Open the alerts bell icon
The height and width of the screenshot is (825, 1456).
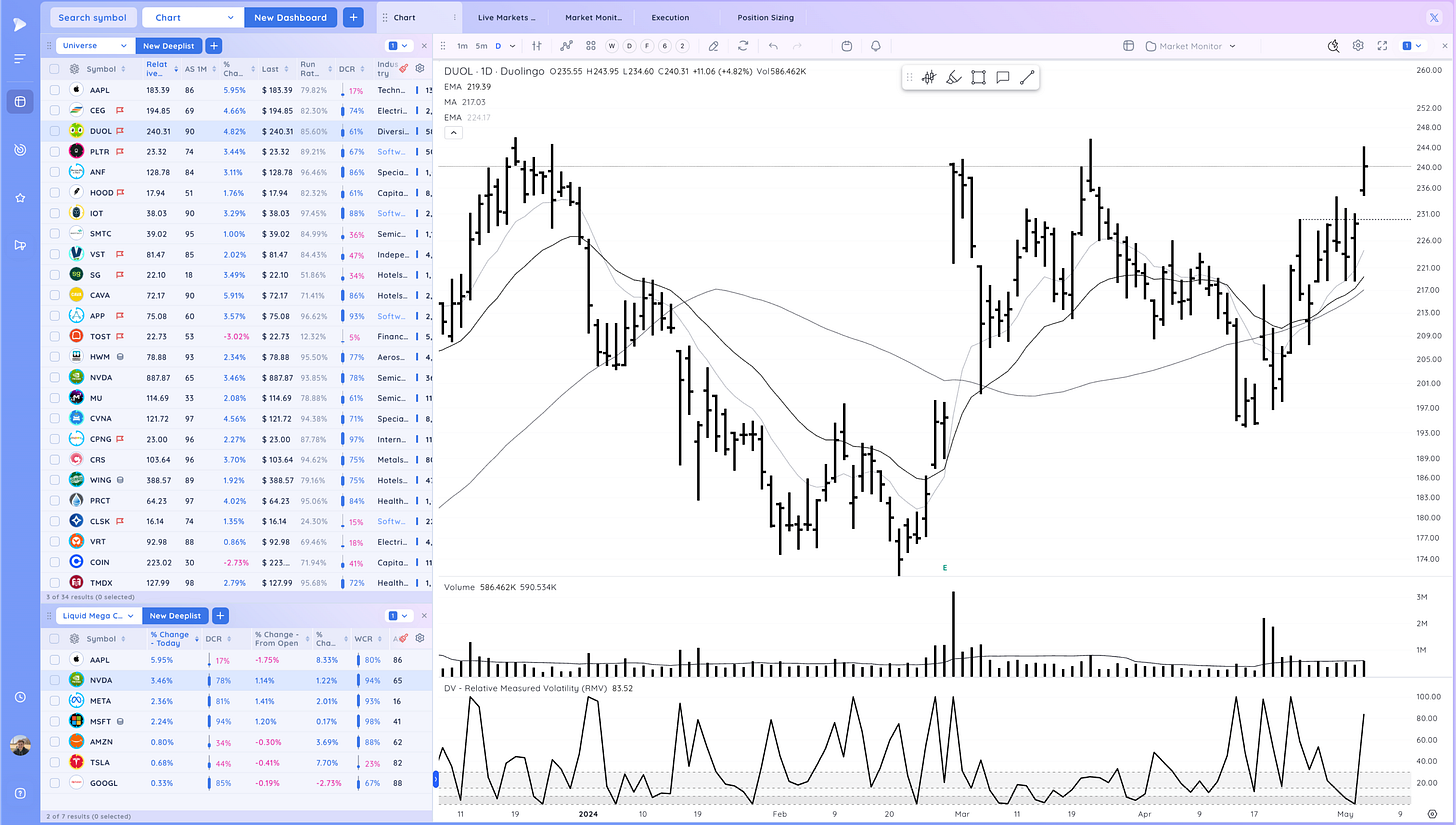(876, 46)
